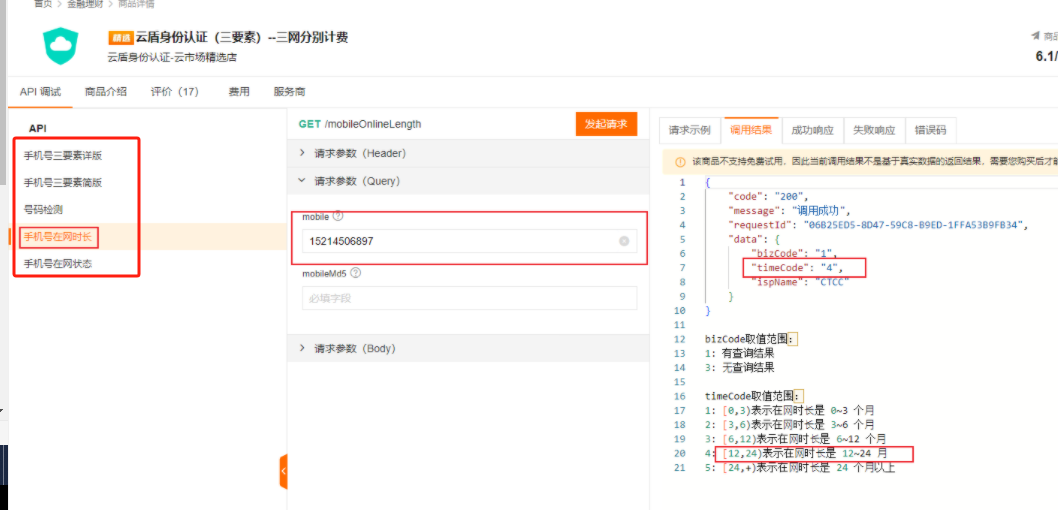Open the 云盾身份认证-云市场精选店 store link

(172, 57)
